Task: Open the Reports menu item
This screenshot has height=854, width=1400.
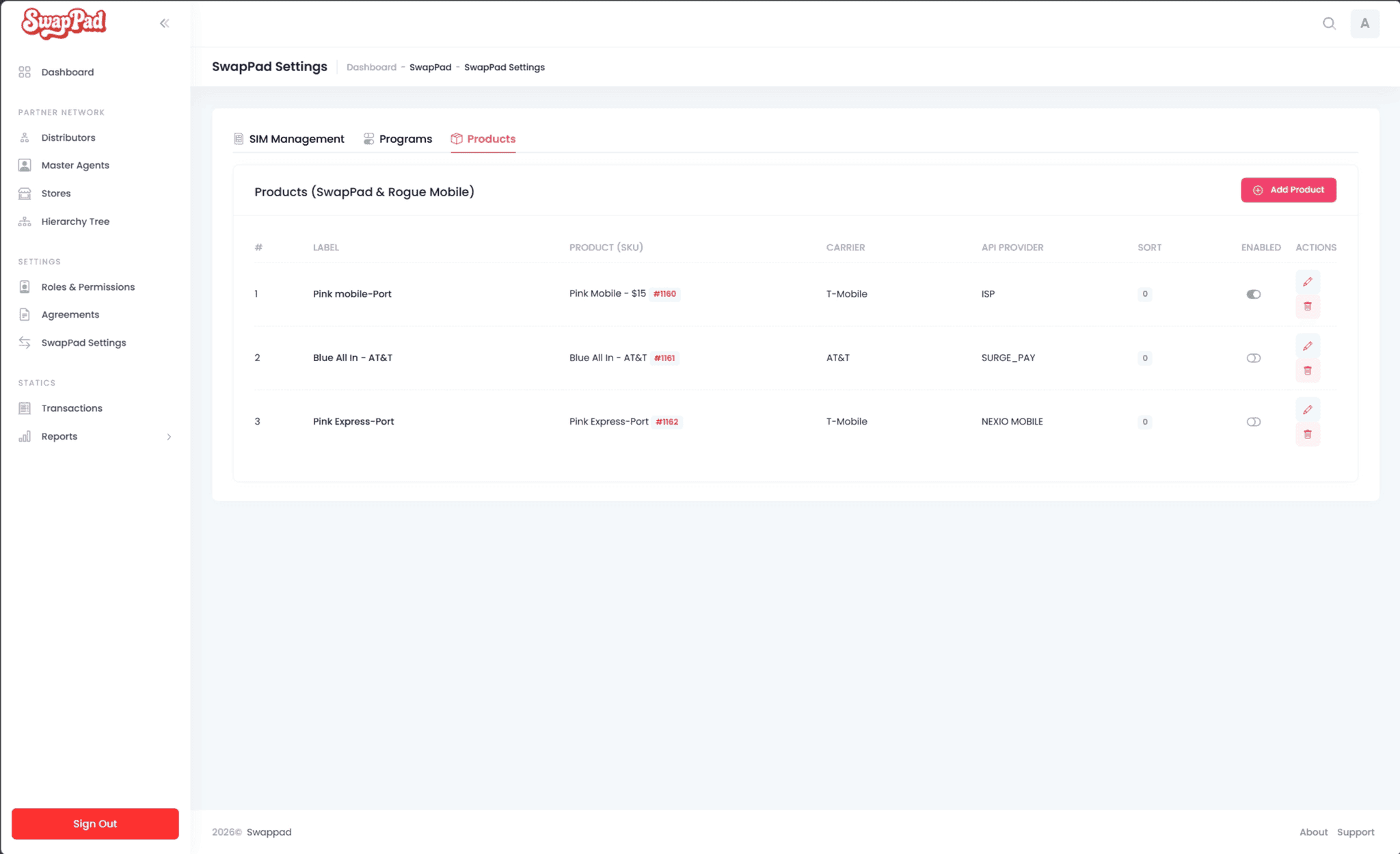Action: [x=59, y=436]
